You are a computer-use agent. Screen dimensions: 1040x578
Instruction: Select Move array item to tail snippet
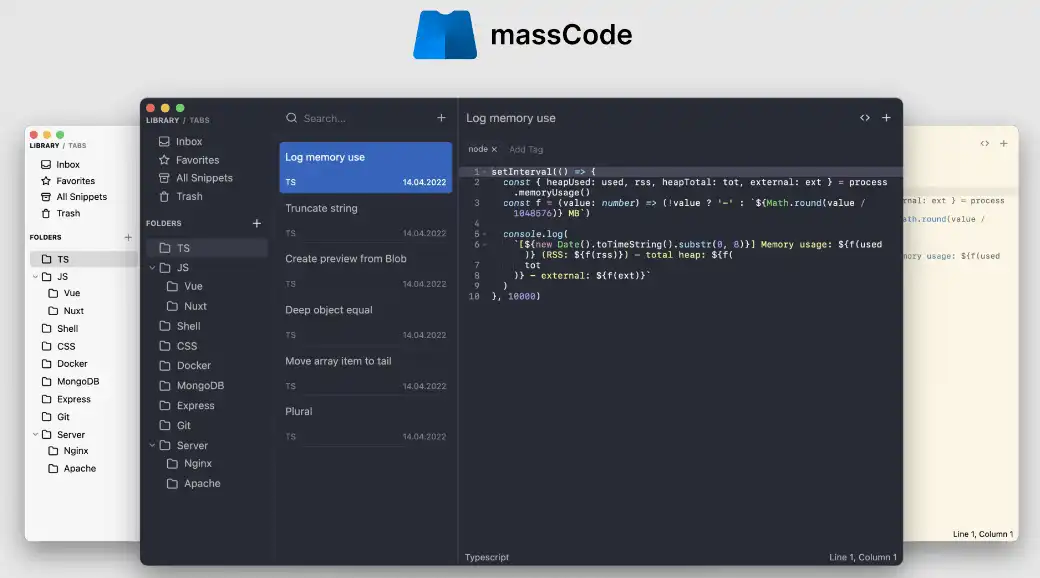click(365, 372)
